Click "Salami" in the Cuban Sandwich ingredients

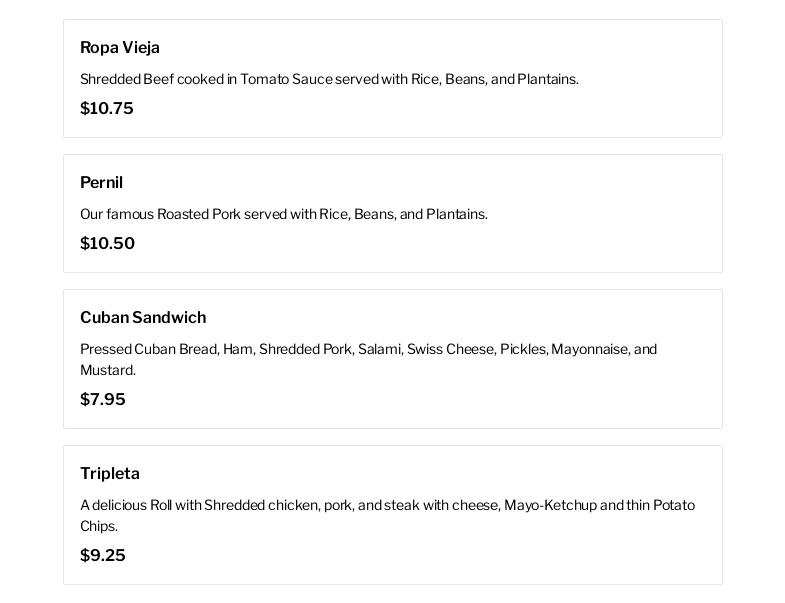tap(379, 350)
